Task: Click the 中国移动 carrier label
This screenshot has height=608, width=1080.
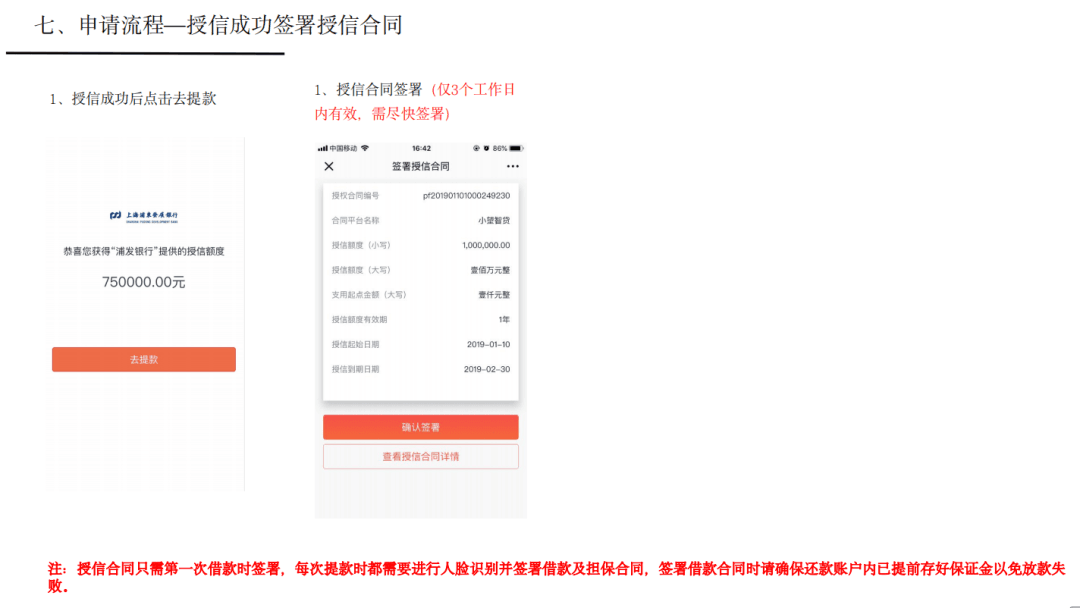Action: click(x=344, y=148)
